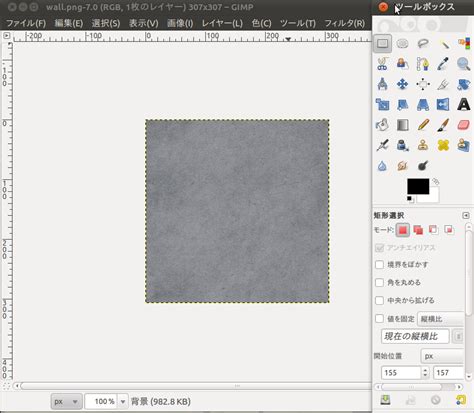Viewport: 474px width, 413px height.
Task: Open the 表示(V) menu
Action: pyautogui.click(x=143, y=23)
